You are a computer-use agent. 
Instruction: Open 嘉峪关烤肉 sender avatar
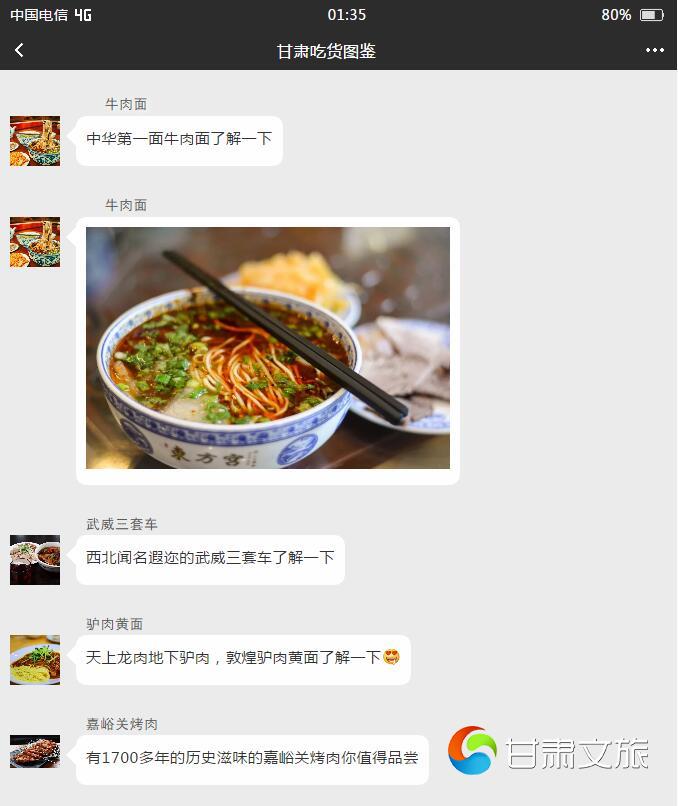35,752
